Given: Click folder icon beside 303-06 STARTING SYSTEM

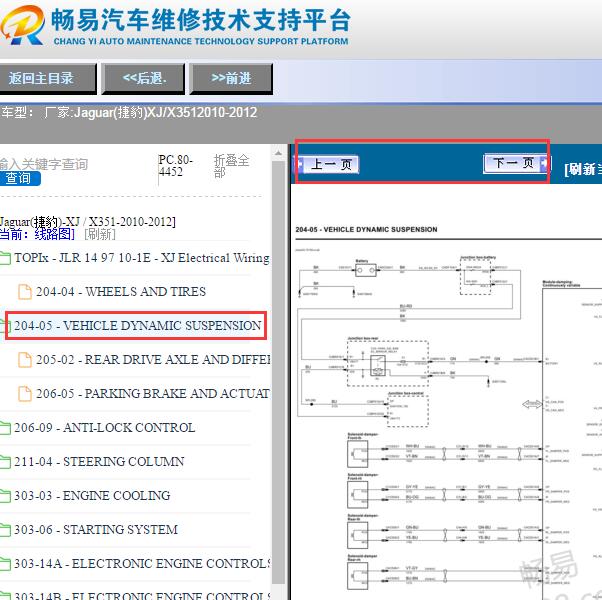Looking at the screenshot, I should tap(5, 530).
